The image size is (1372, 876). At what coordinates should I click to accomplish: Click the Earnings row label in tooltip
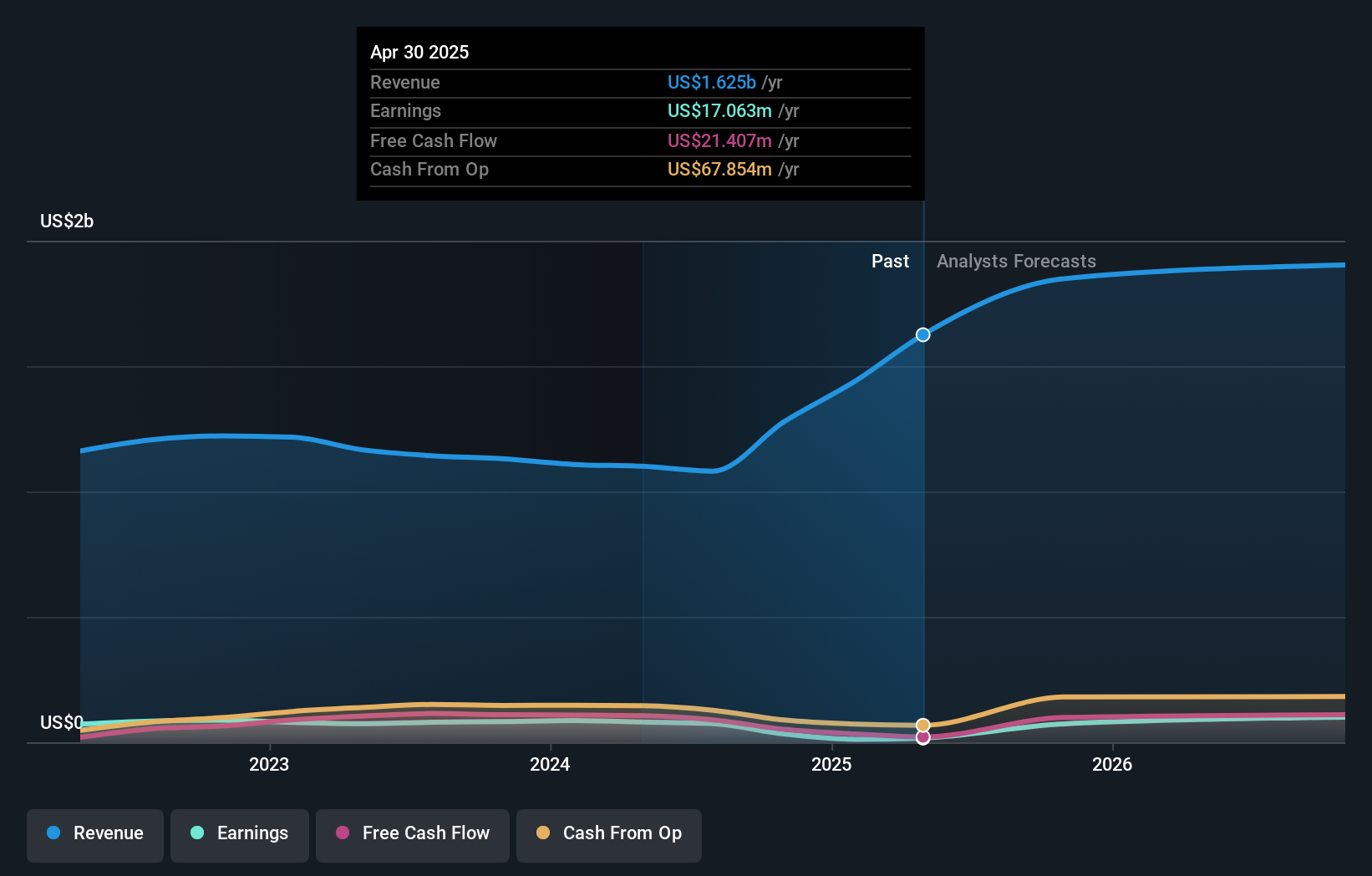(x=406, y=110)
